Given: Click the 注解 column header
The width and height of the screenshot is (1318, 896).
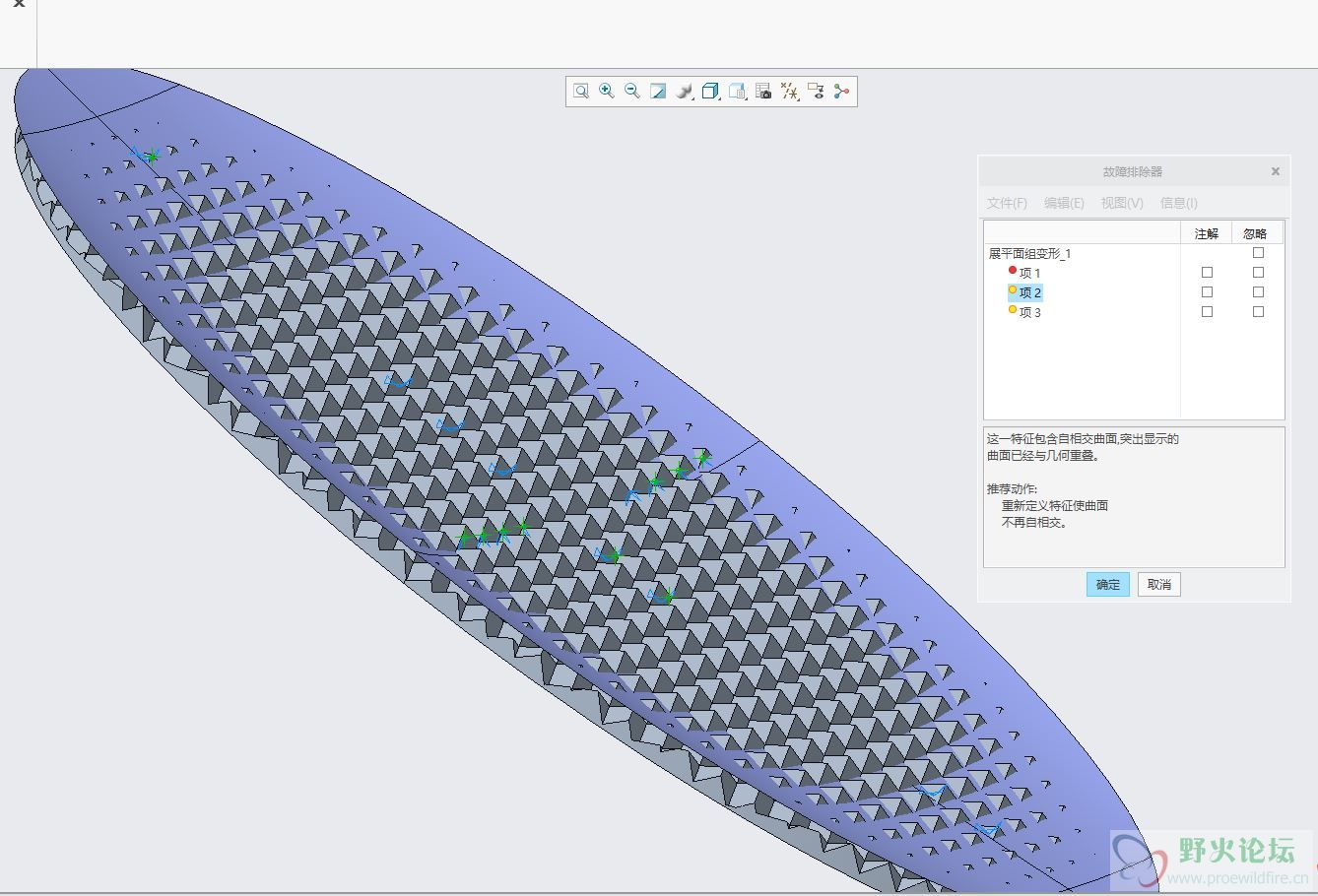Looking at the screenshot, I should tap(1207, 233).
